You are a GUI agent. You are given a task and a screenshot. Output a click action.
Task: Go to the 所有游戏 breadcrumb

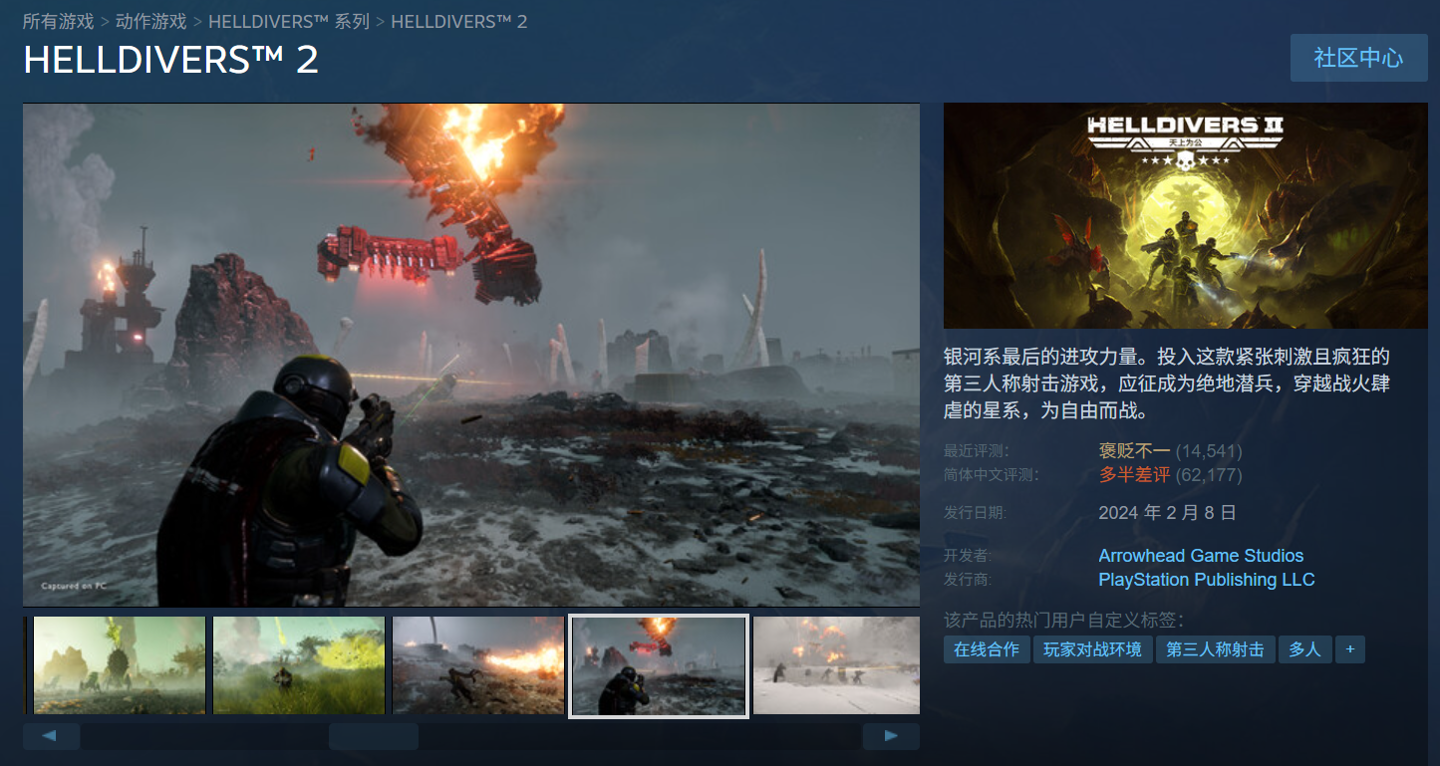click(x=58, y=21)
